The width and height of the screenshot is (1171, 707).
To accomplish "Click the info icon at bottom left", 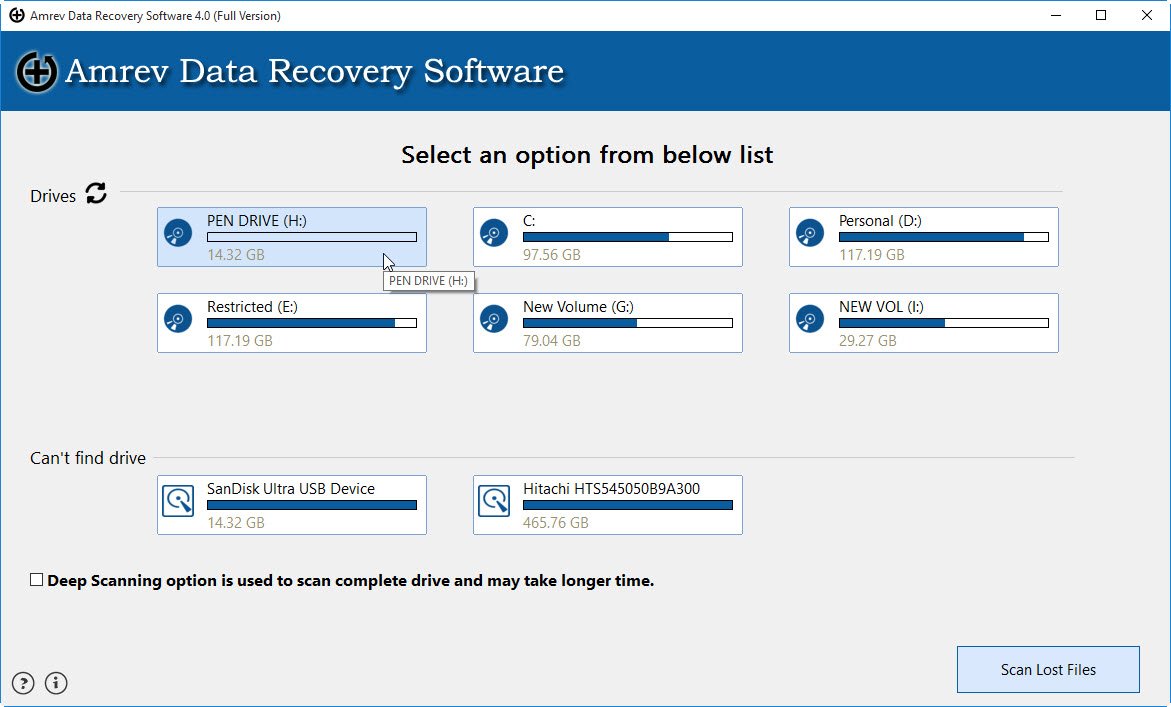I will 56,683.
